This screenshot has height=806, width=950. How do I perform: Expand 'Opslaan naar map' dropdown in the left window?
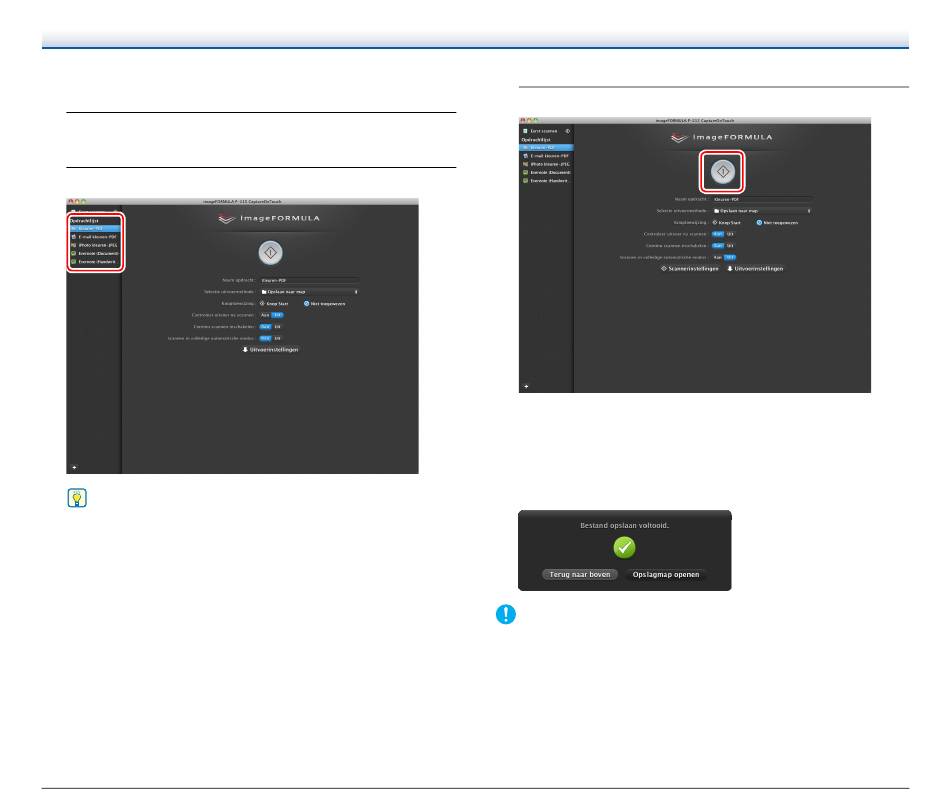(x=309, y=291)
